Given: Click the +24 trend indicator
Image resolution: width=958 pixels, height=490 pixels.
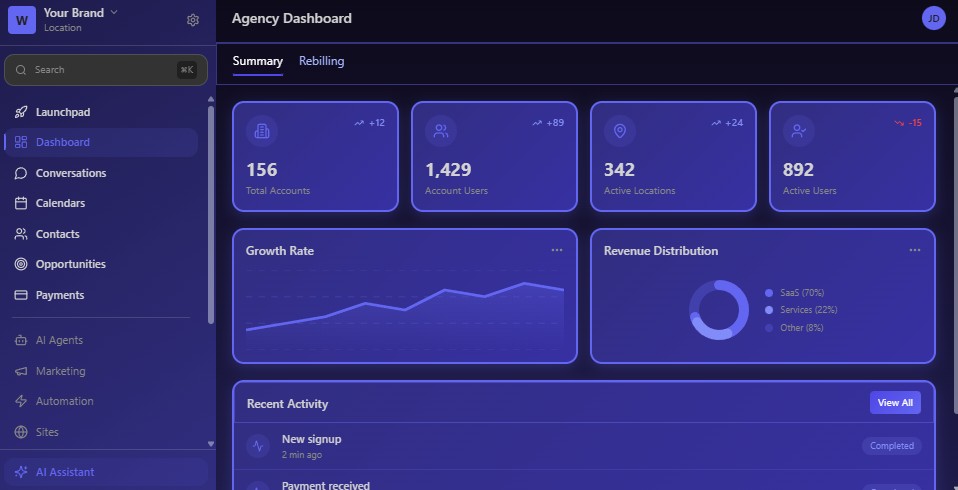Looking at the screenshot, I should [727, 123].
